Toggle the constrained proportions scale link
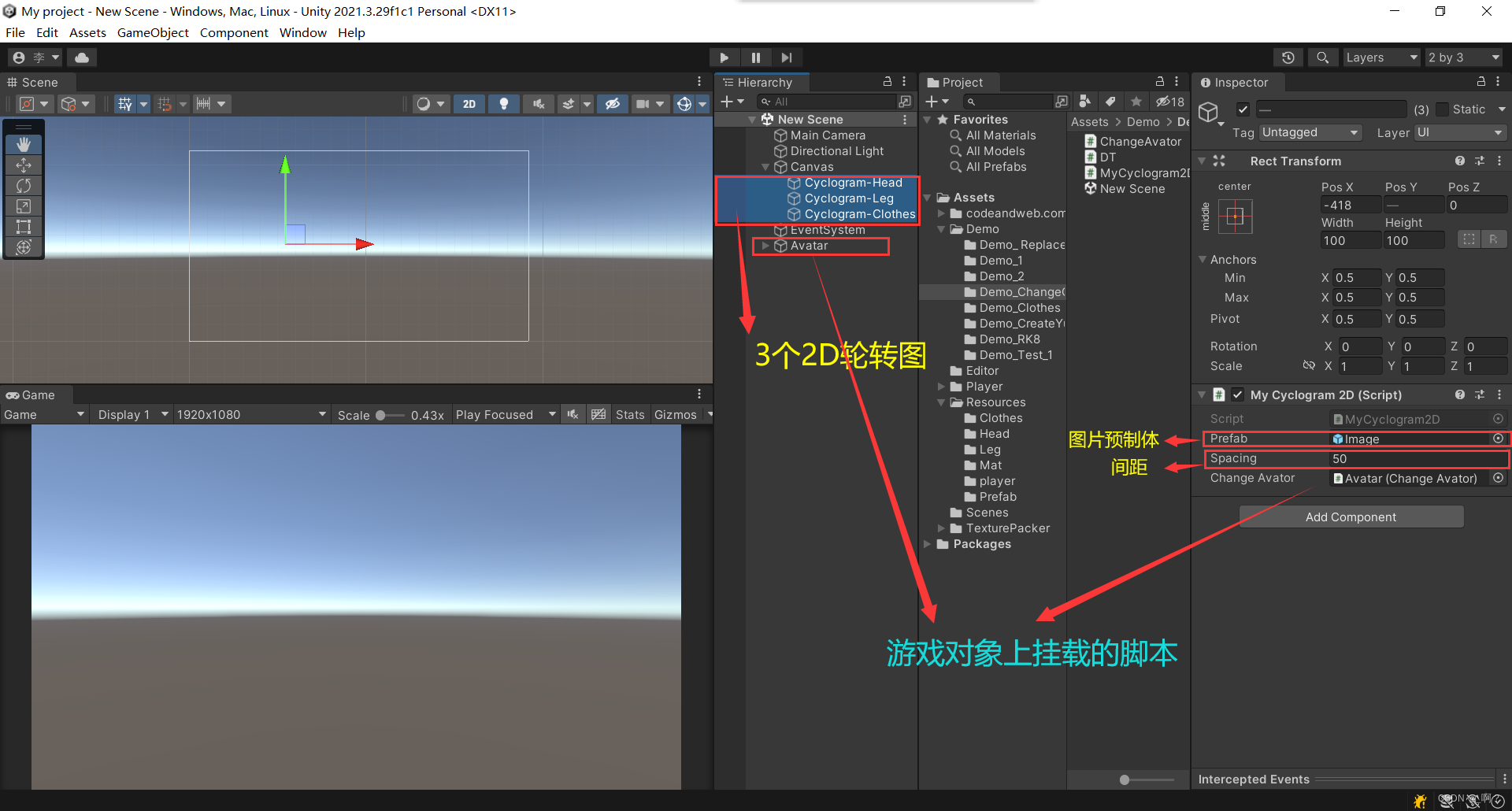The width and height of the screenshot is (1512, 811). (1309, 365)
